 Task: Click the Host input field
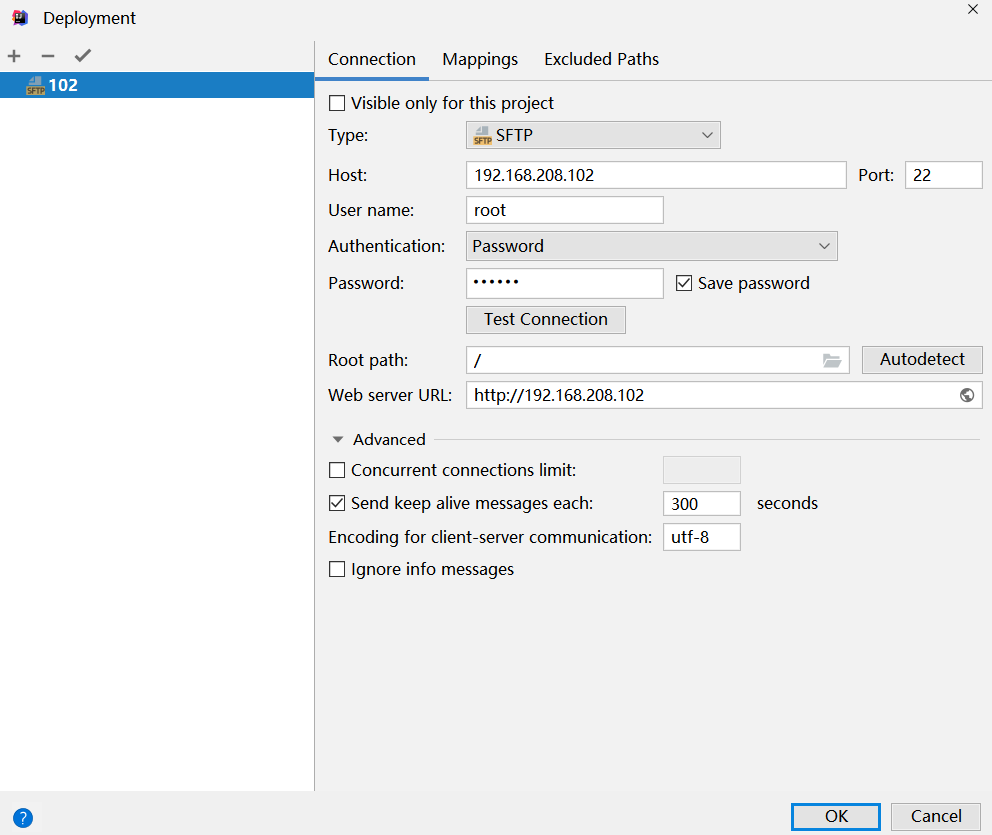pyautogui.click(x=655, y=175)
